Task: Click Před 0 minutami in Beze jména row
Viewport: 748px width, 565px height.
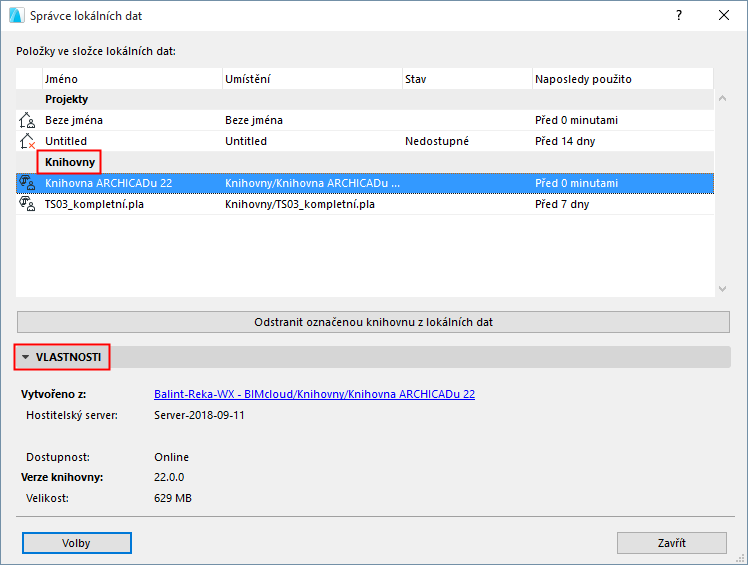Action: click(576, 120)
